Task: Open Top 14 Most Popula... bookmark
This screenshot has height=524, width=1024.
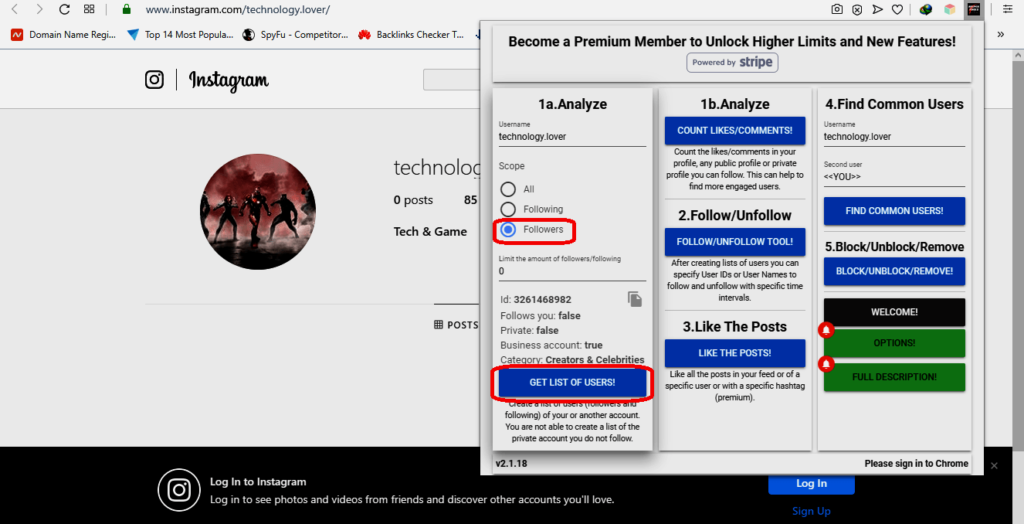Action: (180, 35)
